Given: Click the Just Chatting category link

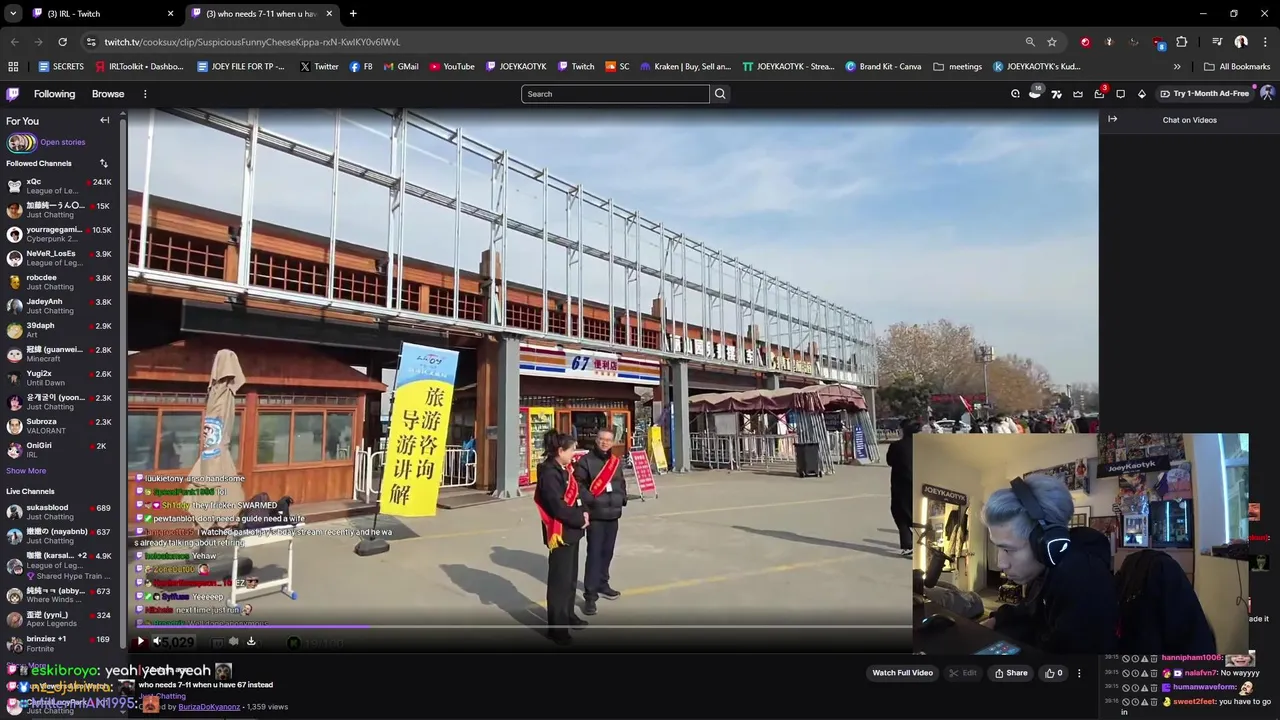Looking at the screenshot, I should (162, 696).
